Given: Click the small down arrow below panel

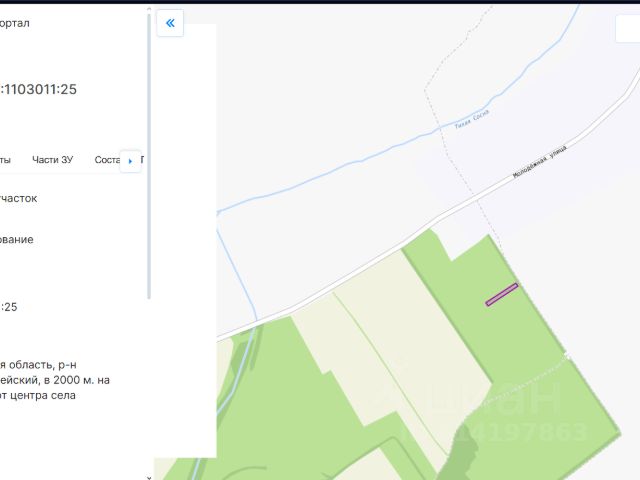Looking at the screenshot, I should click(x=149, y=477).
